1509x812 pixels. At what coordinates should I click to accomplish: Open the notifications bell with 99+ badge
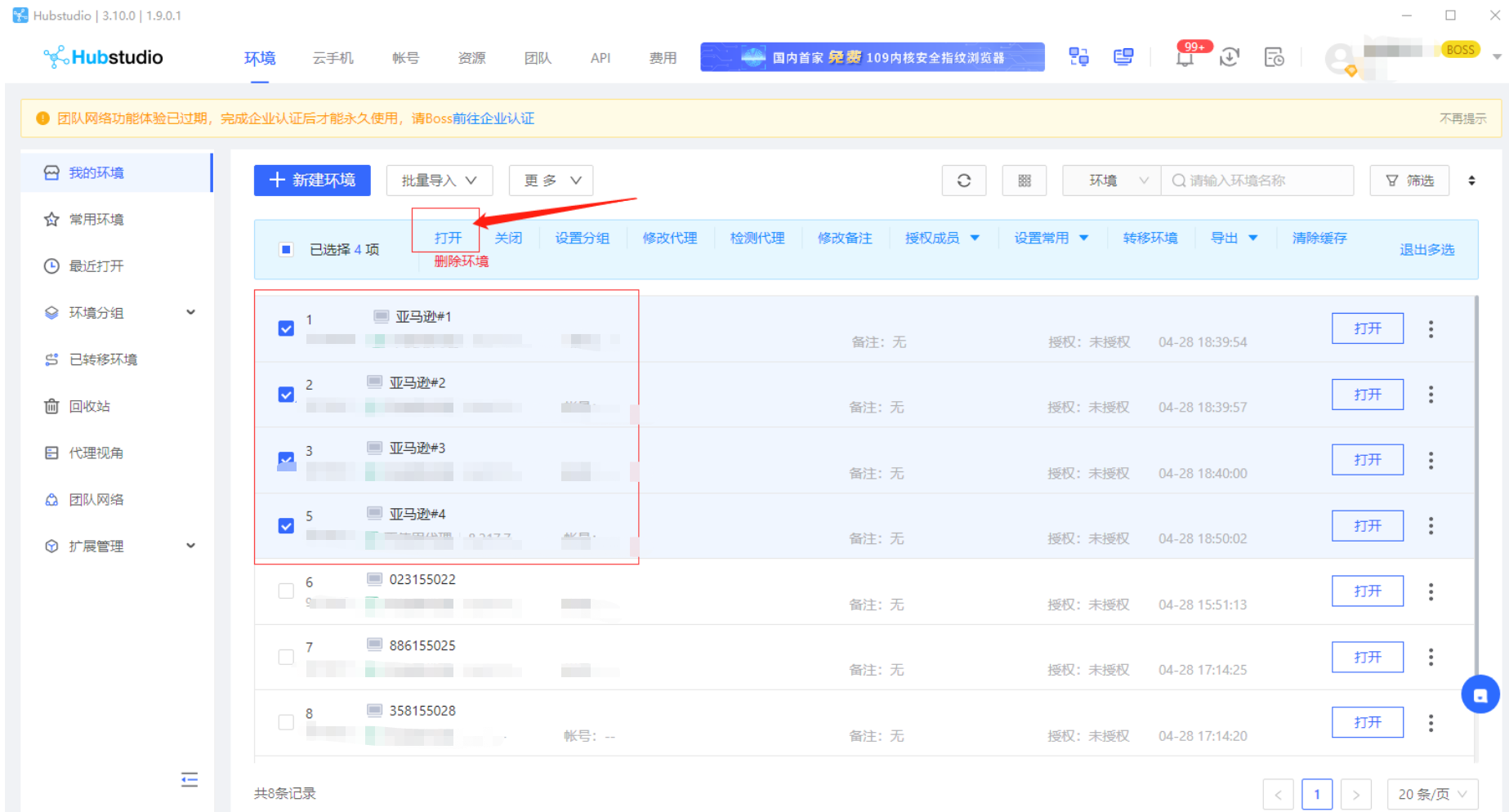1185,57
